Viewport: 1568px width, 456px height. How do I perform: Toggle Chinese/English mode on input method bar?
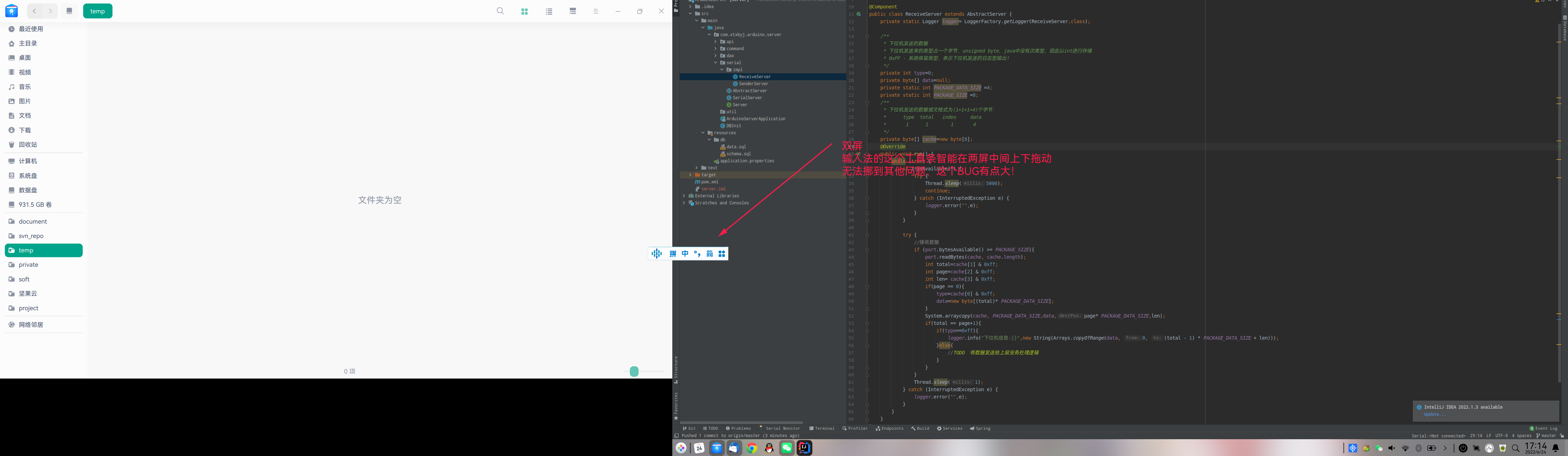[685, 254]
